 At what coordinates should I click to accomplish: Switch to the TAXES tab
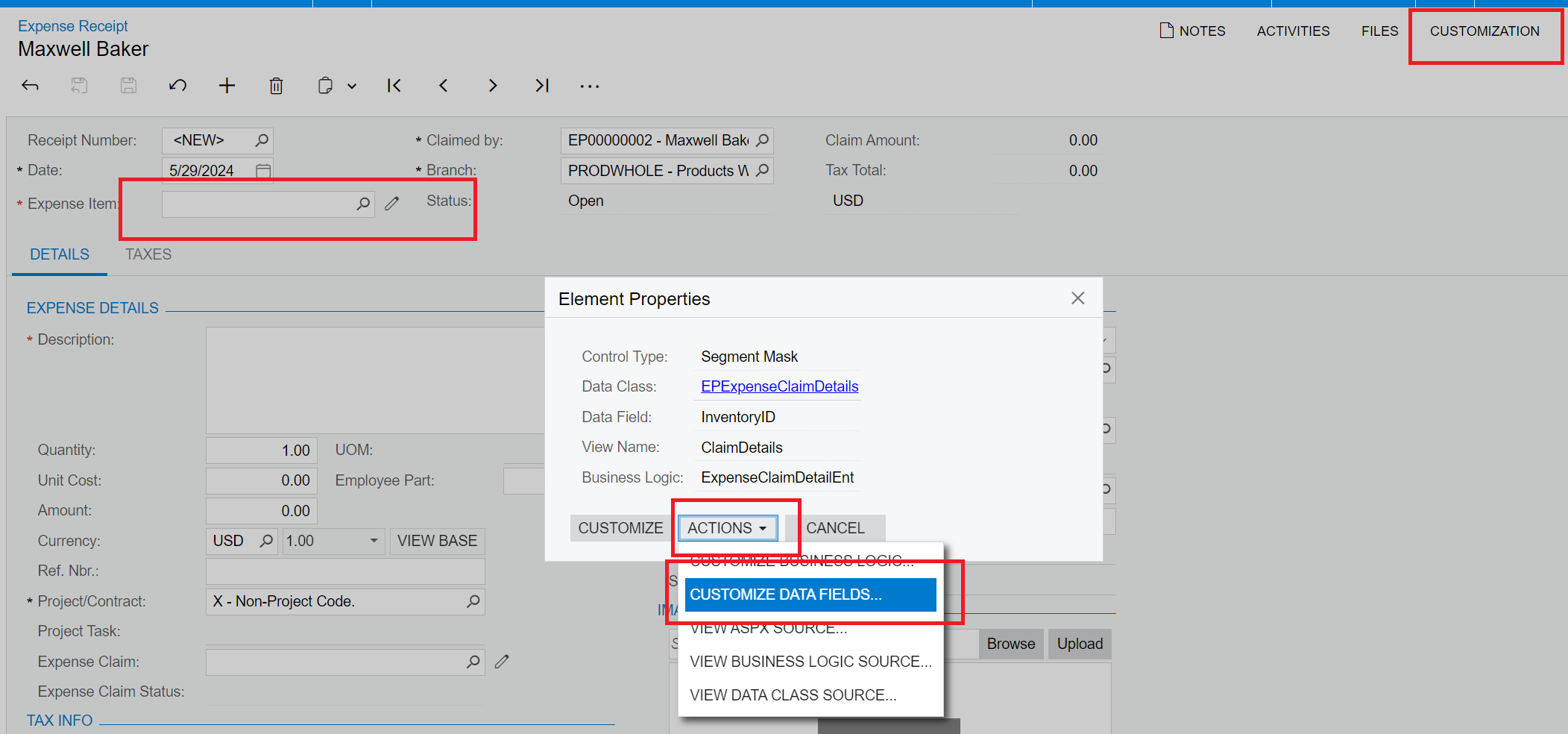click(148, 254)
